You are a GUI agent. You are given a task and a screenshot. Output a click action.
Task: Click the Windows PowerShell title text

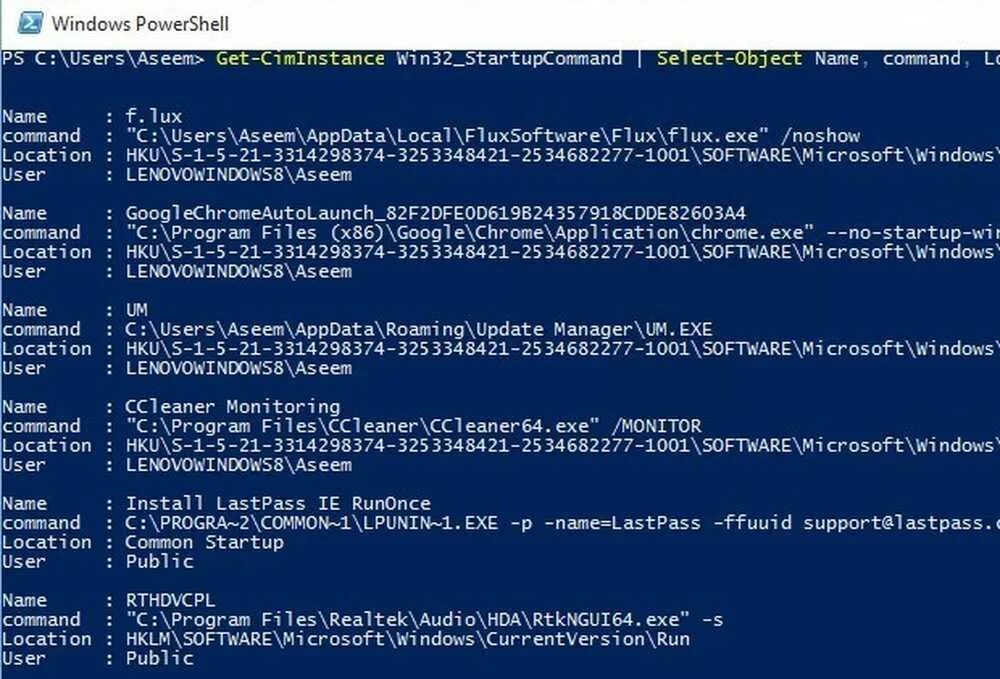pyautogui.click(x=140, y=24)
